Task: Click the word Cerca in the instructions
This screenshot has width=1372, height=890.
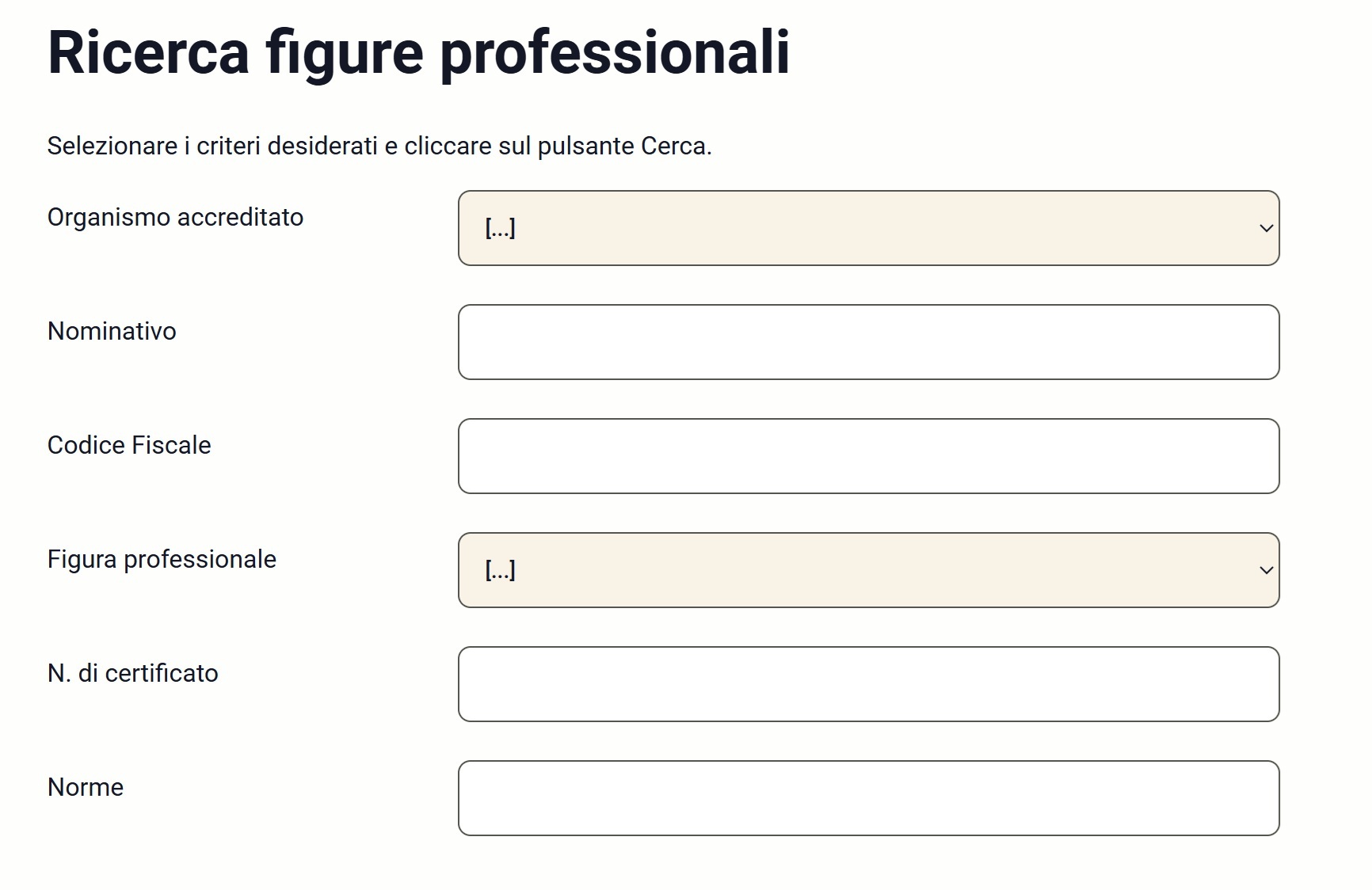Action: point(673,146)
